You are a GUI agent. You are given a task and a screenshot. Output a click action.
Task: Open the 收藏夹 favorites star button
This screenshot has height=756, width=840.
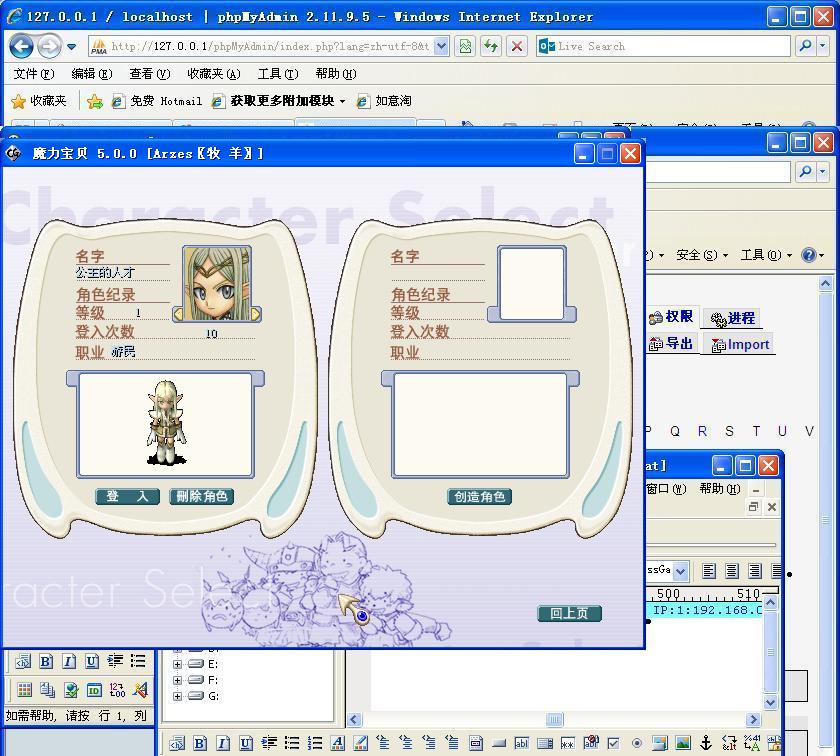click(38, 101)
